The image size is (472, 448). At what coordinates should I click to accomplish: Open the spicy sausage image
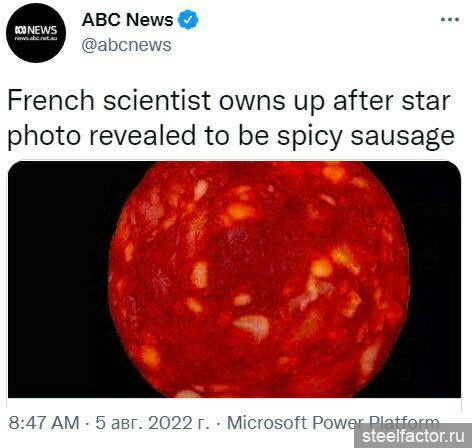point(234,279)
